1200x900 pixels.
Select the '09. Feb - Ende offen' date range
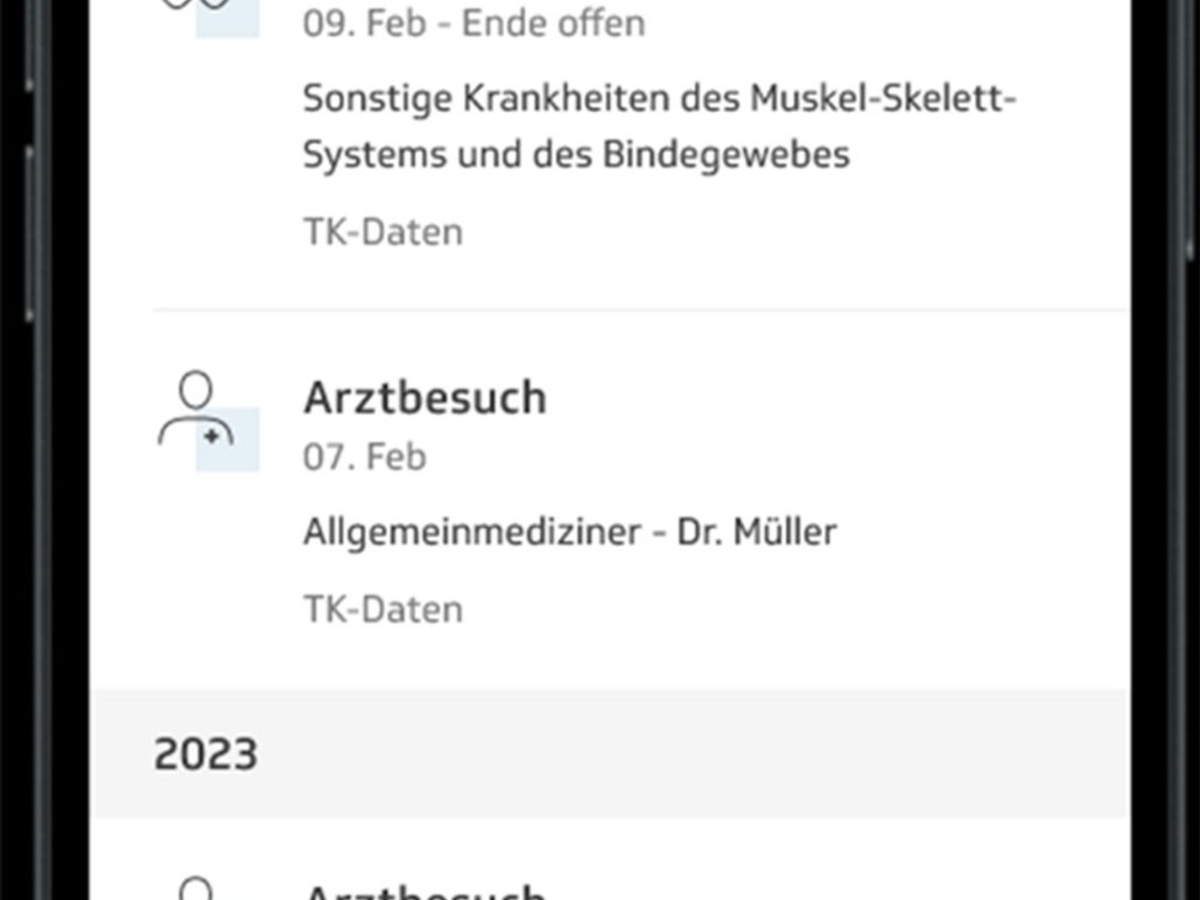[x=473, y=23]
